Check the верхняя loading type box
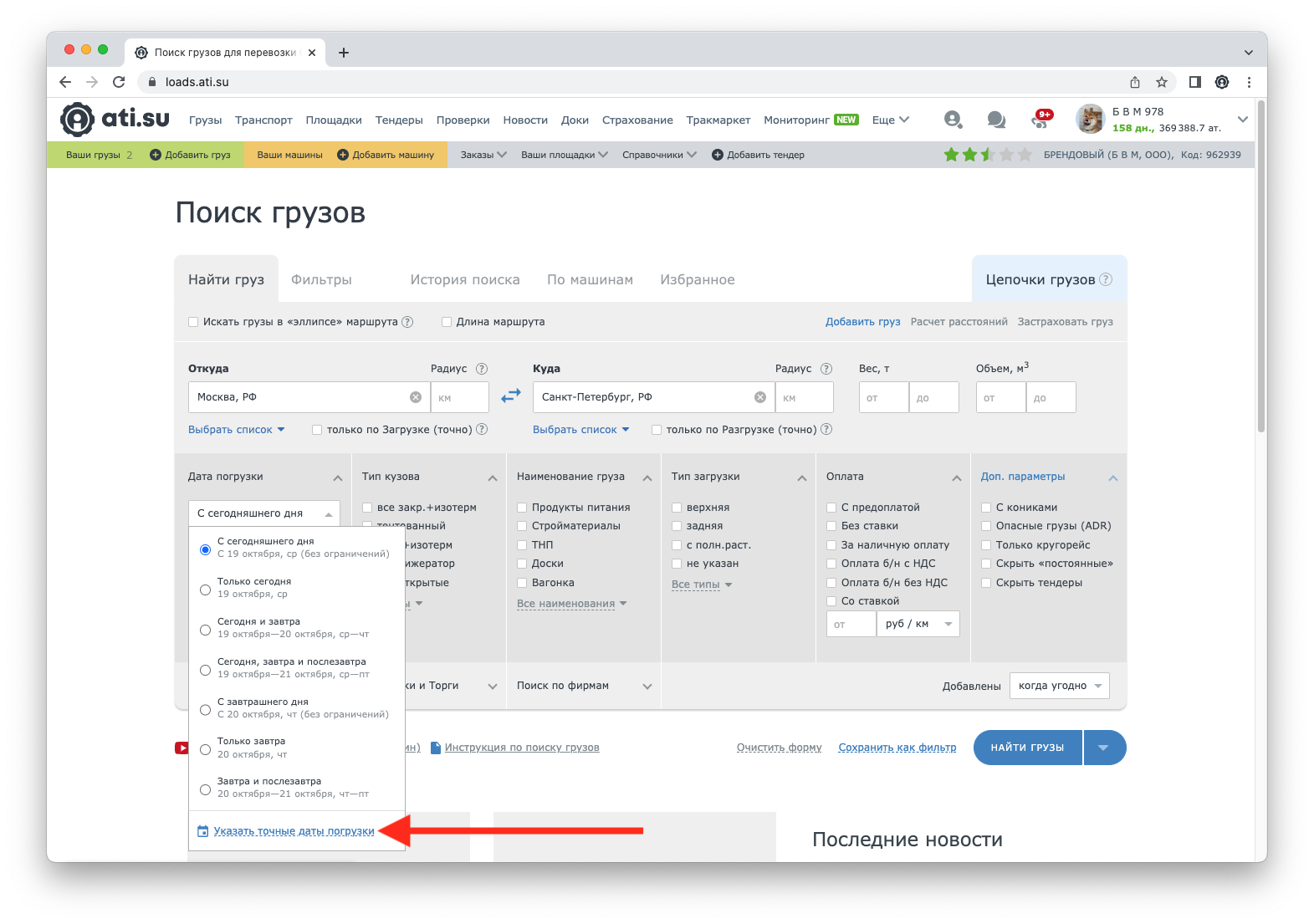 point(677,508)
